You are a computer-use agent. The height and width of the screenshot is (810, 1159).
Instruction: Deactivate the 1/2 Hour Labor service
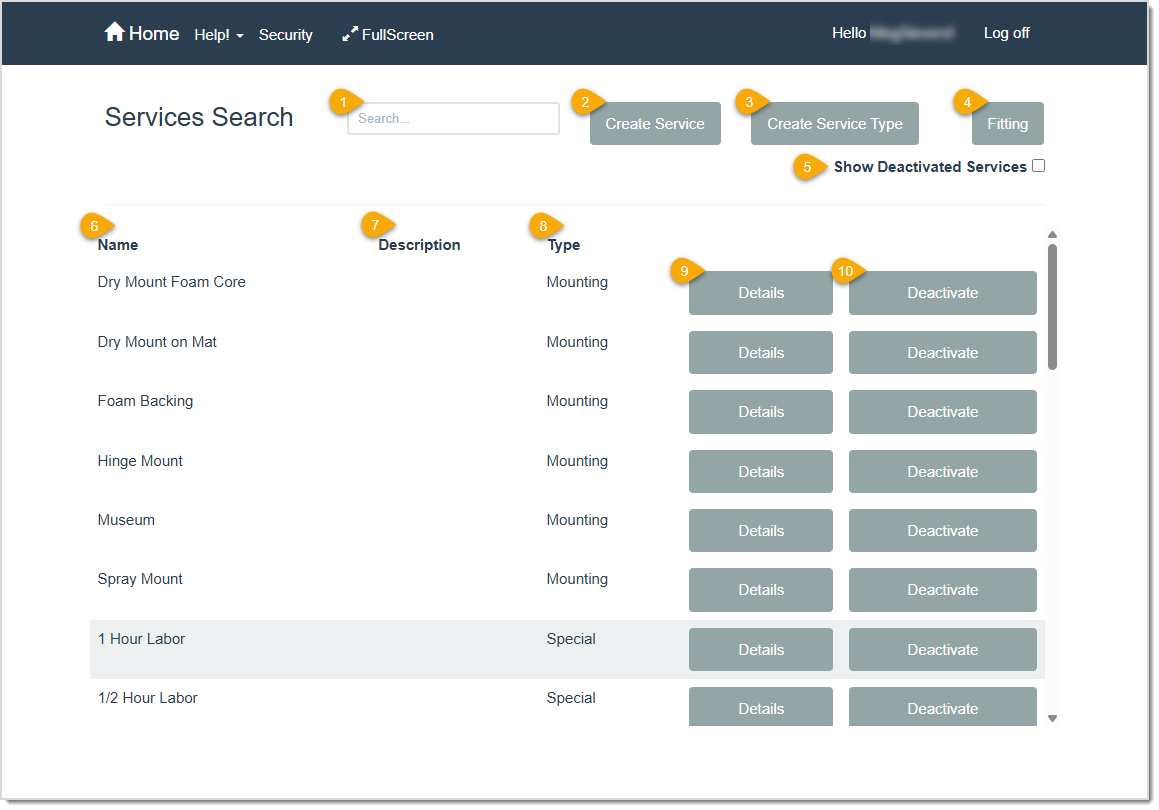942,707
